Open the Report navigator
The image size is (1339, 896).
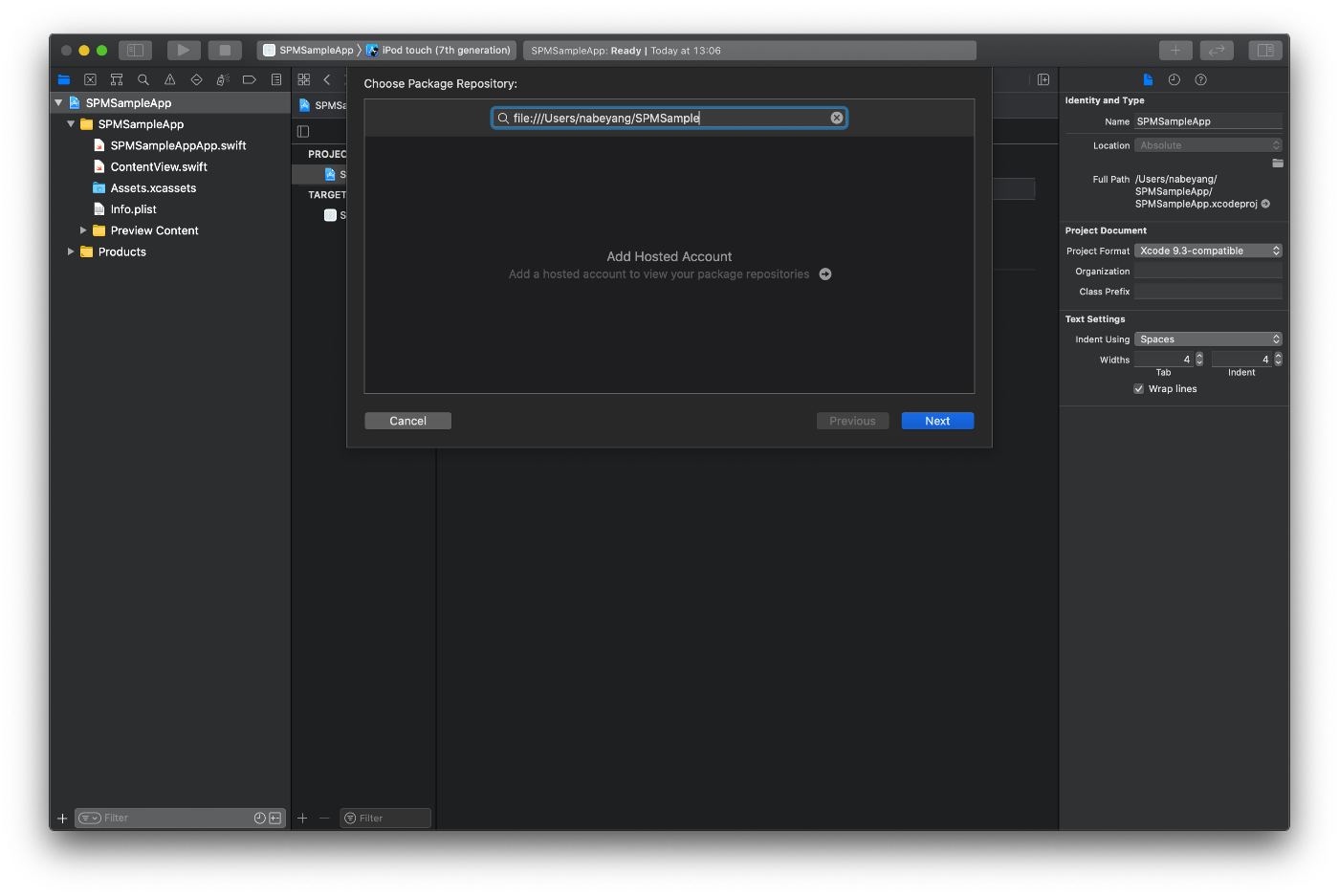coord(276,79)
